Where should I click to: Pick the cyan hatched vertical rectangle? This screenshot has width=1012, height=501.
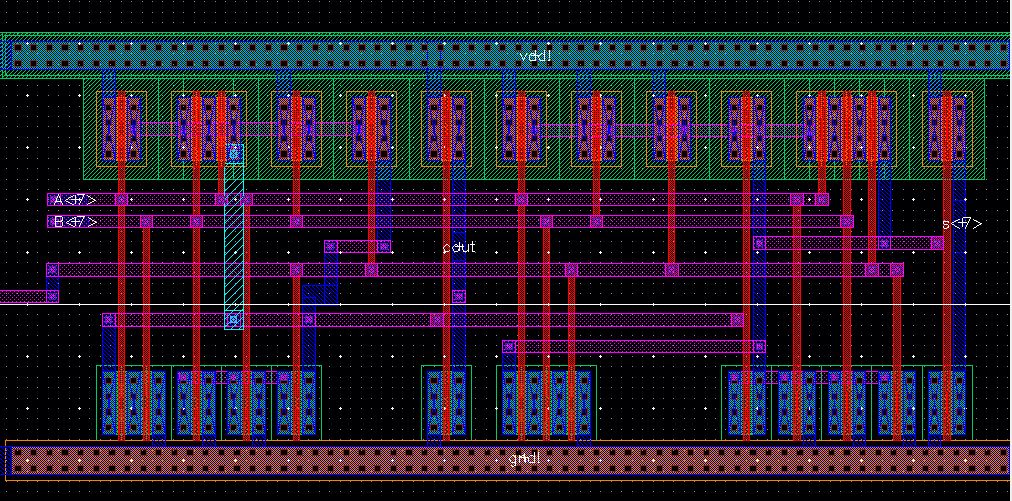pyautogui.click(x=234, y=237)
